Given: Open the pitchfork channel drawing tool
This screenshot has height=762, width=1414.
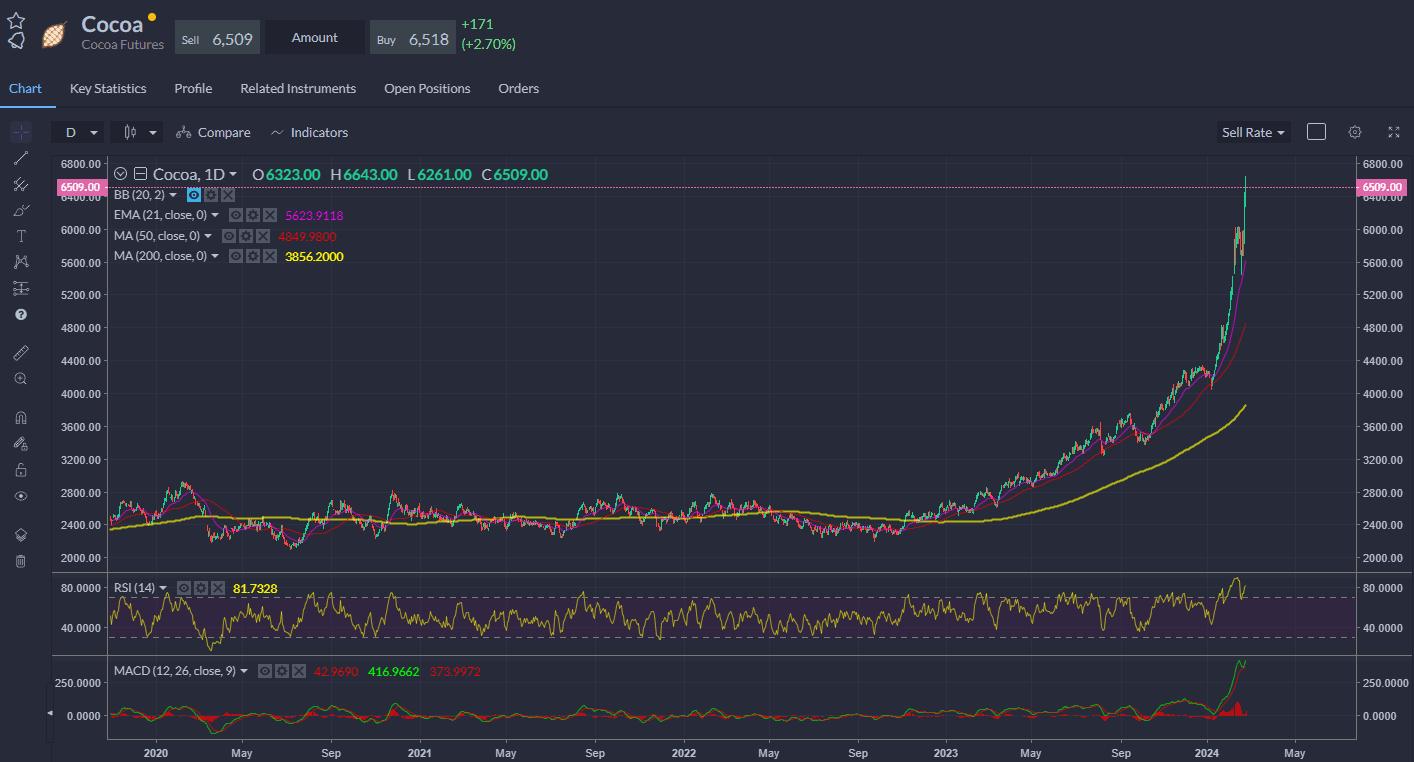Looking at the screenshot, I should coord(21,184).
